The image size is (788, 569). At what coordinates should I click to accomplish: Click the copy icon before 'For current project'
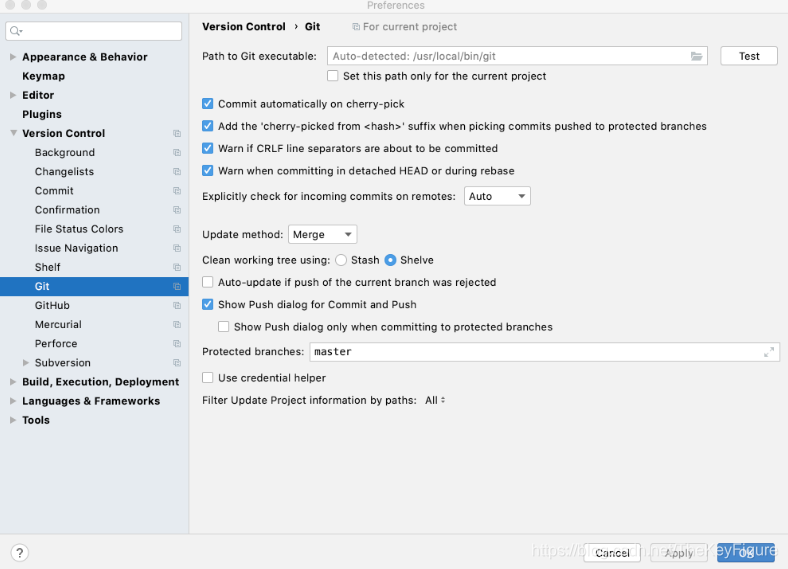pyautogui.click(x=356, y=27)
